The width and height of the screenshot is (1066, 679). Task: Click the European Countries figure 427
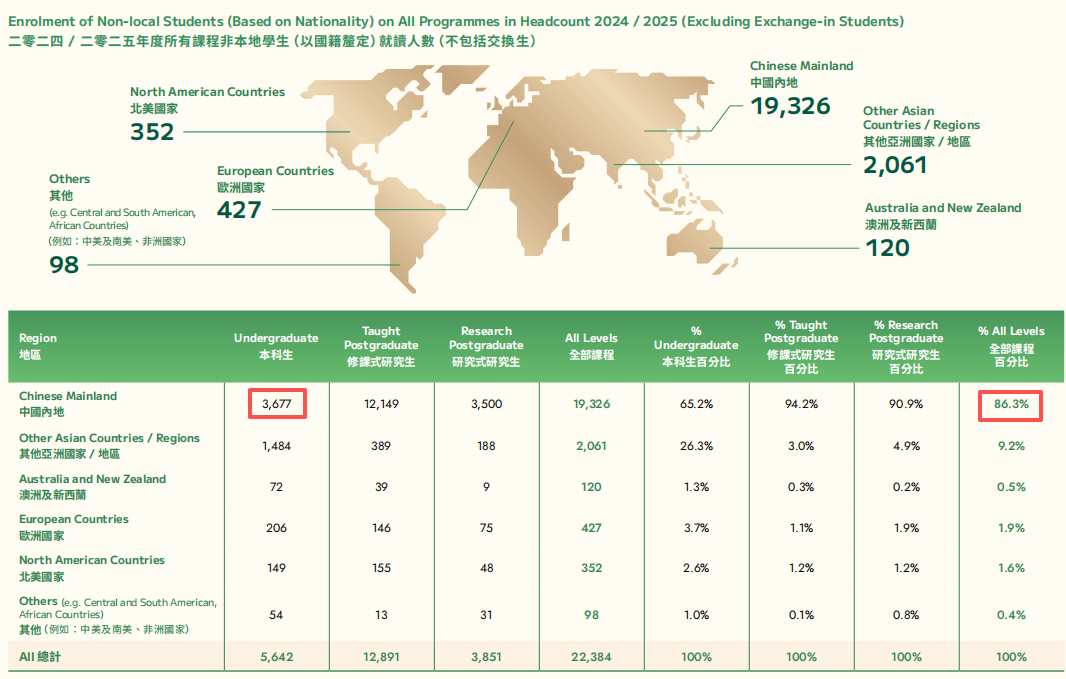click(x=239, y=212)
